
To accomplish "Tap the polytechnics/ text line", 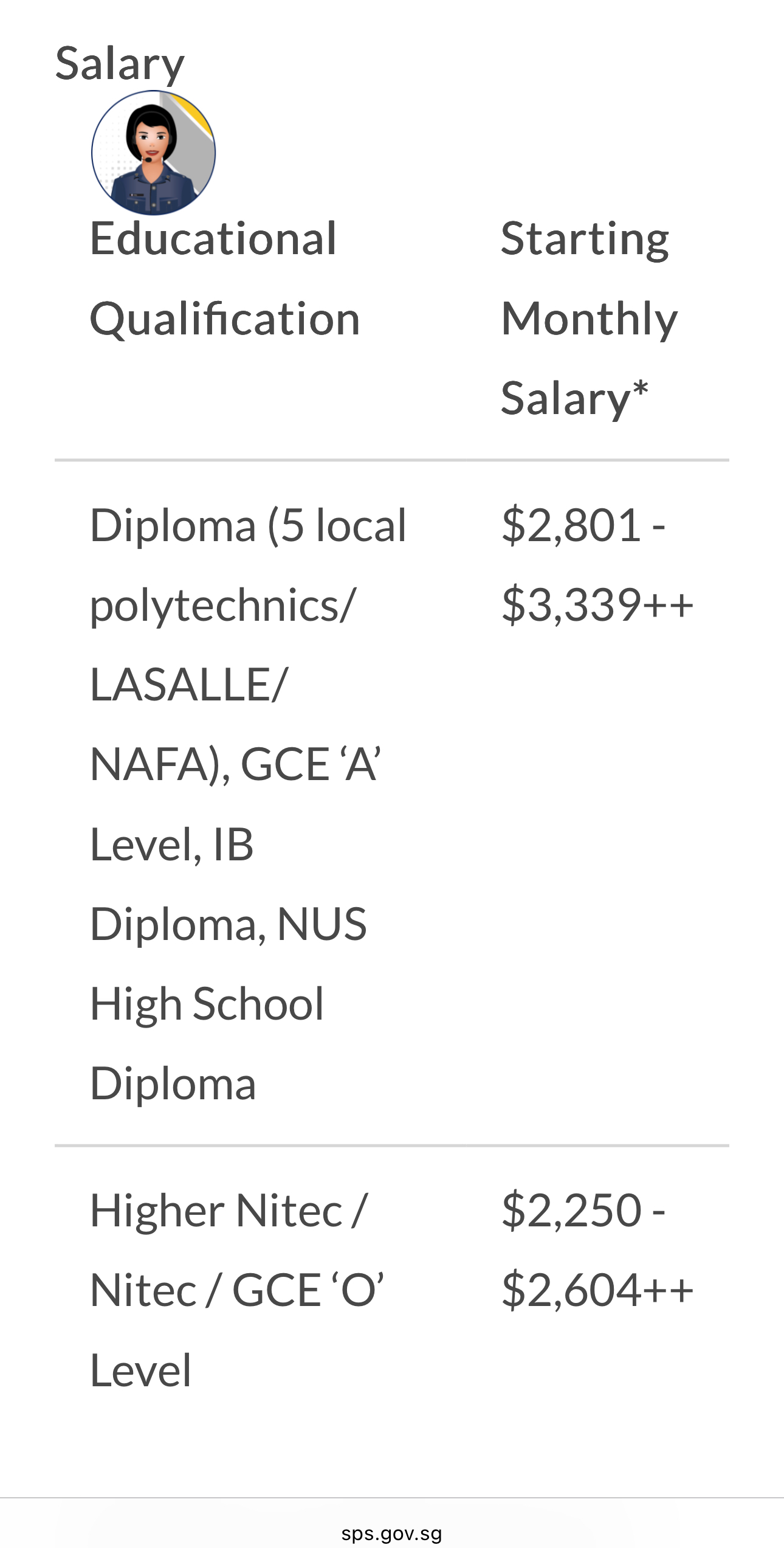I will [x=223, y=607].
